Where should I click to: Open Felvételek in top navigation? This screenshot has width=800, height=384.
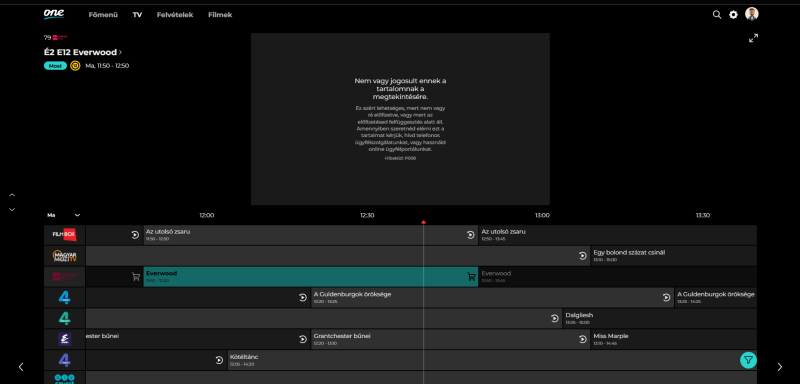pyautogui.click(x=175, y=15)
